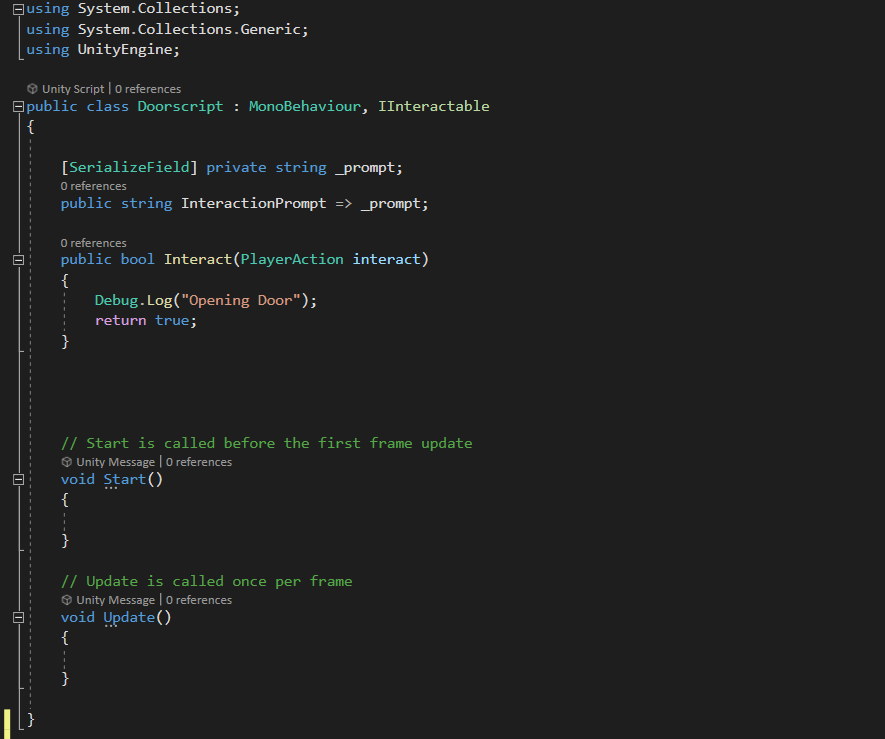Click 'Unity Message' label above Update
This screenshot has width=885, height=739.
116,600
